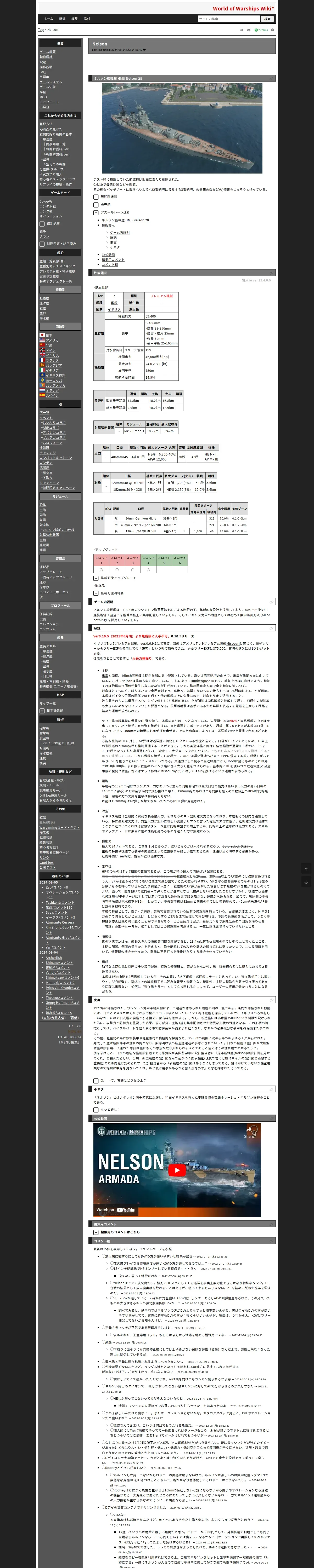314x1568 pixels.
Task: Click the Italian flag icon in sidebar
Action: point(42,370)
